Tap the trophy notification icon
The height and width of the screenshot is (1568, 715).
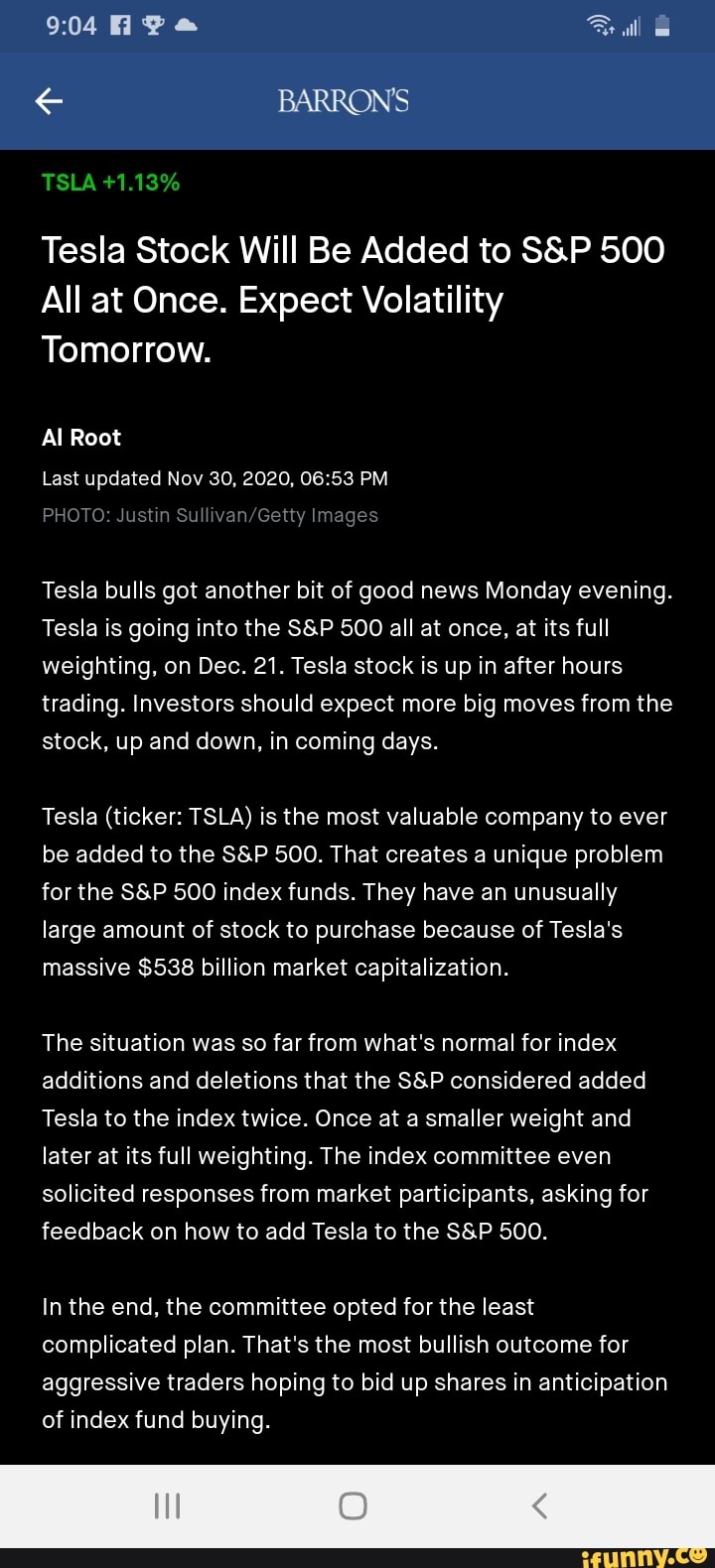pyautogui.click(x=153, y=27)
